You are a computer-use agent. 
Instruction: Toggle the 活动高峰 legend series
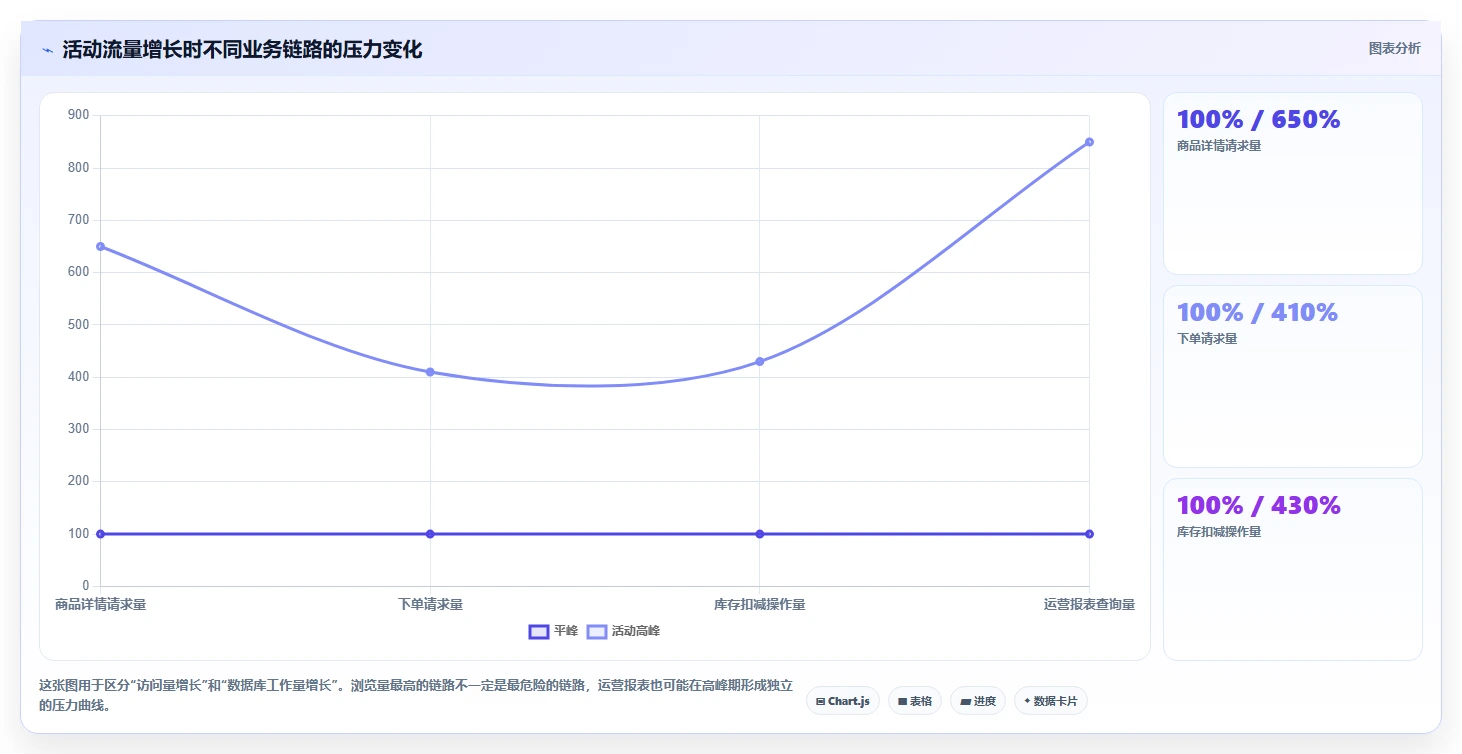point(623,631)
